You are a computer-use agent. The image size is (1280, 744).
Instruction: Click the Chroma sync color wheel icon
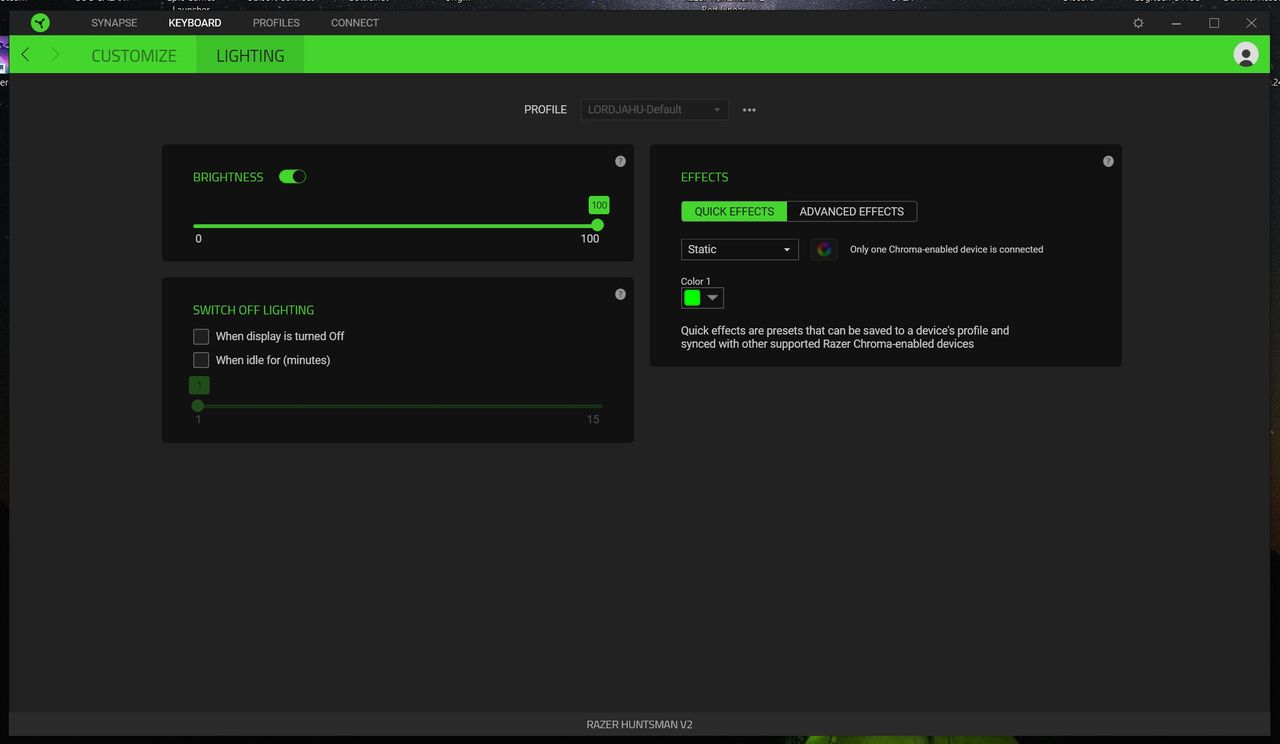824,249
